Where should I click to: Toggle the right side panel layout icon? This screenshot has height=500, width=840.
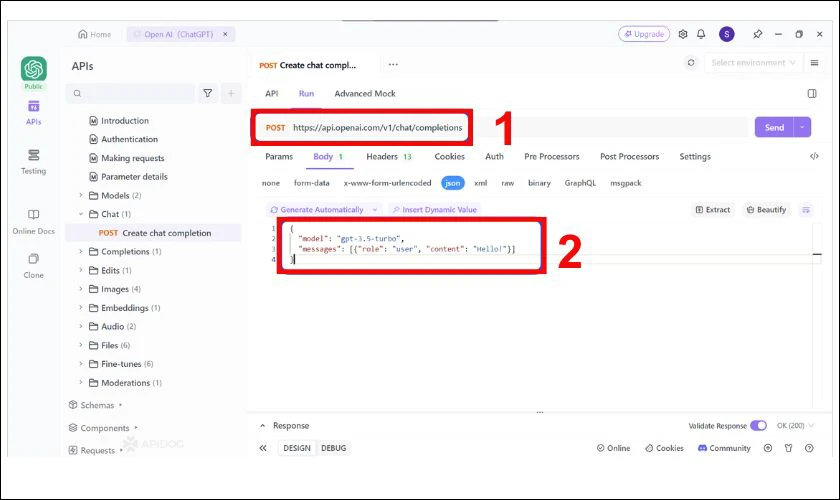click(812, 93)
